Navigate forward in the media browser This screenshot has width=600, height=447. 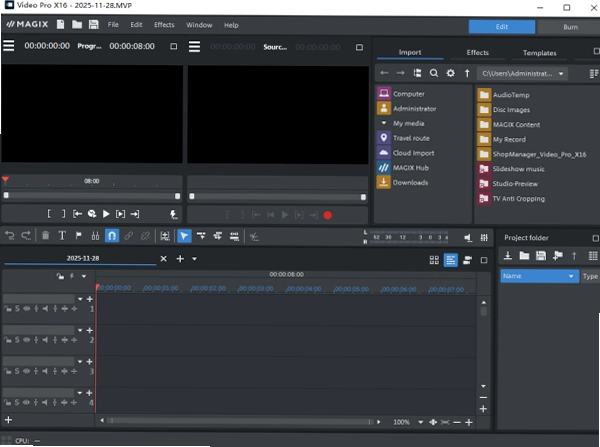400,73
